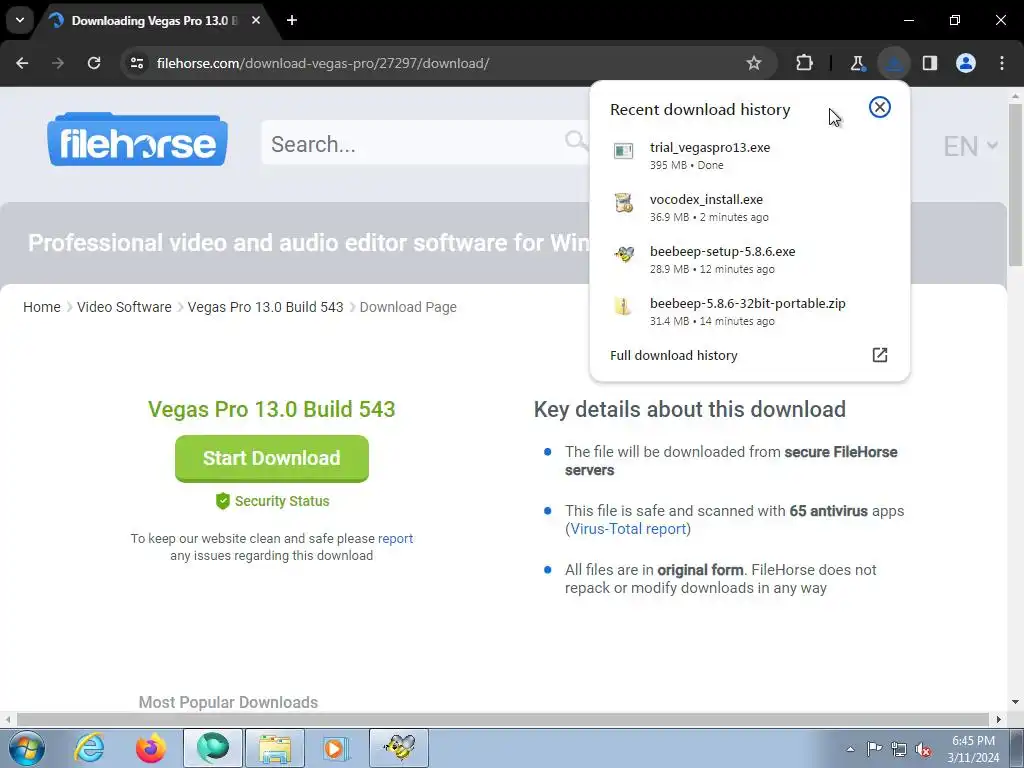Click the horizontal scrollbar at page bottom
1024x768 pixels.
pyautogui.click(x=502, y=719)
